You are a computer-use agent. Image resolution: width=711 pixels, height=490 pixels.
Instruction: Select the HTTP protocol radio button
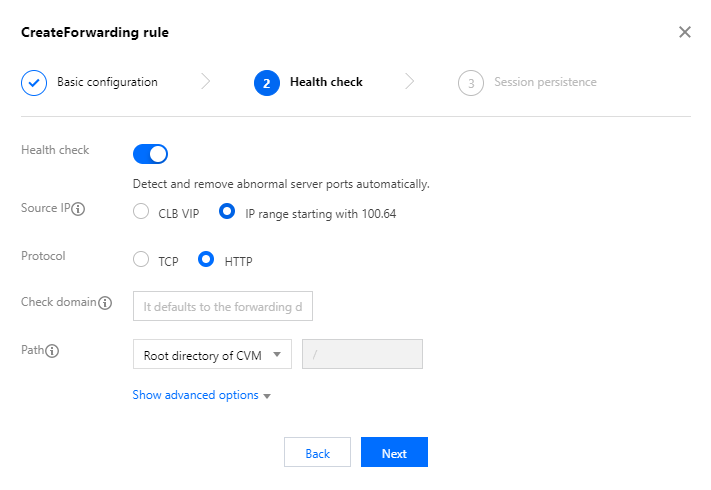(x=206, y=260)
